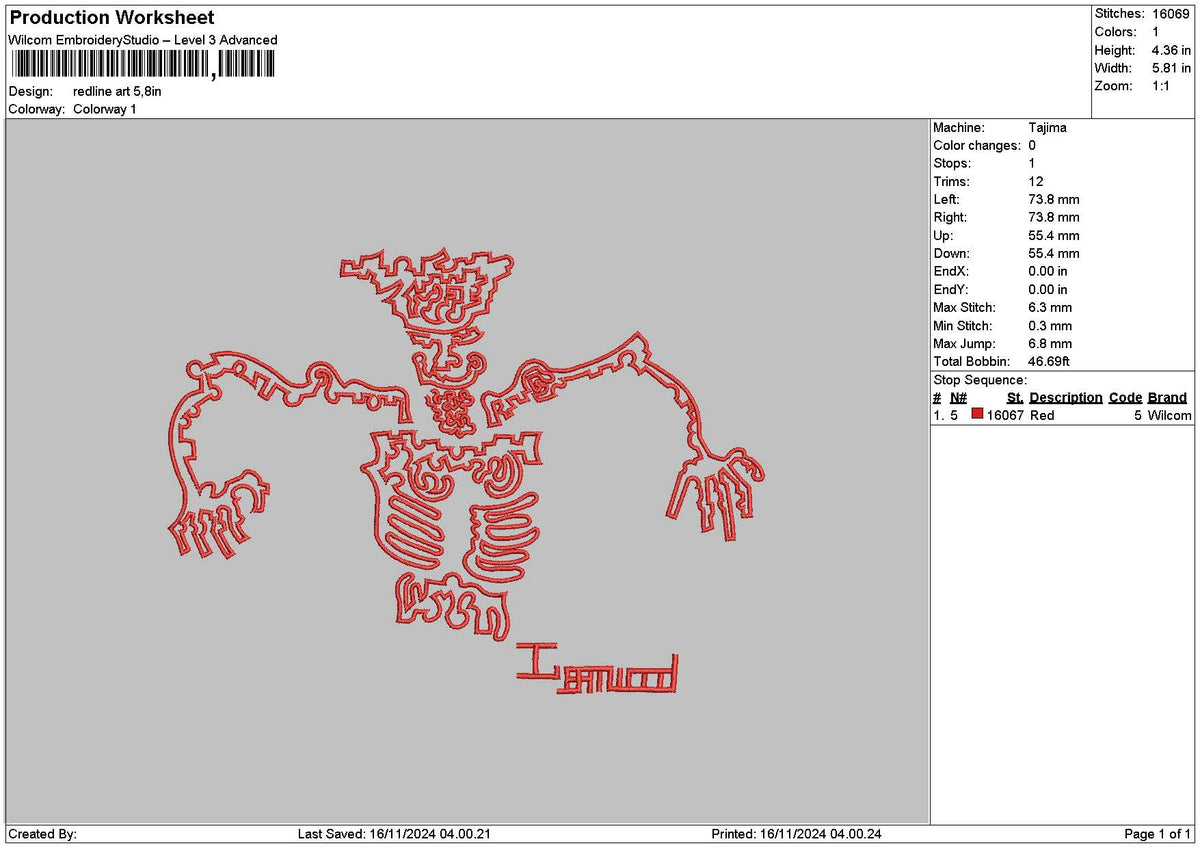Click the Brand column header
Viewport: 1200px width, 848px height.
[1167, 398]
